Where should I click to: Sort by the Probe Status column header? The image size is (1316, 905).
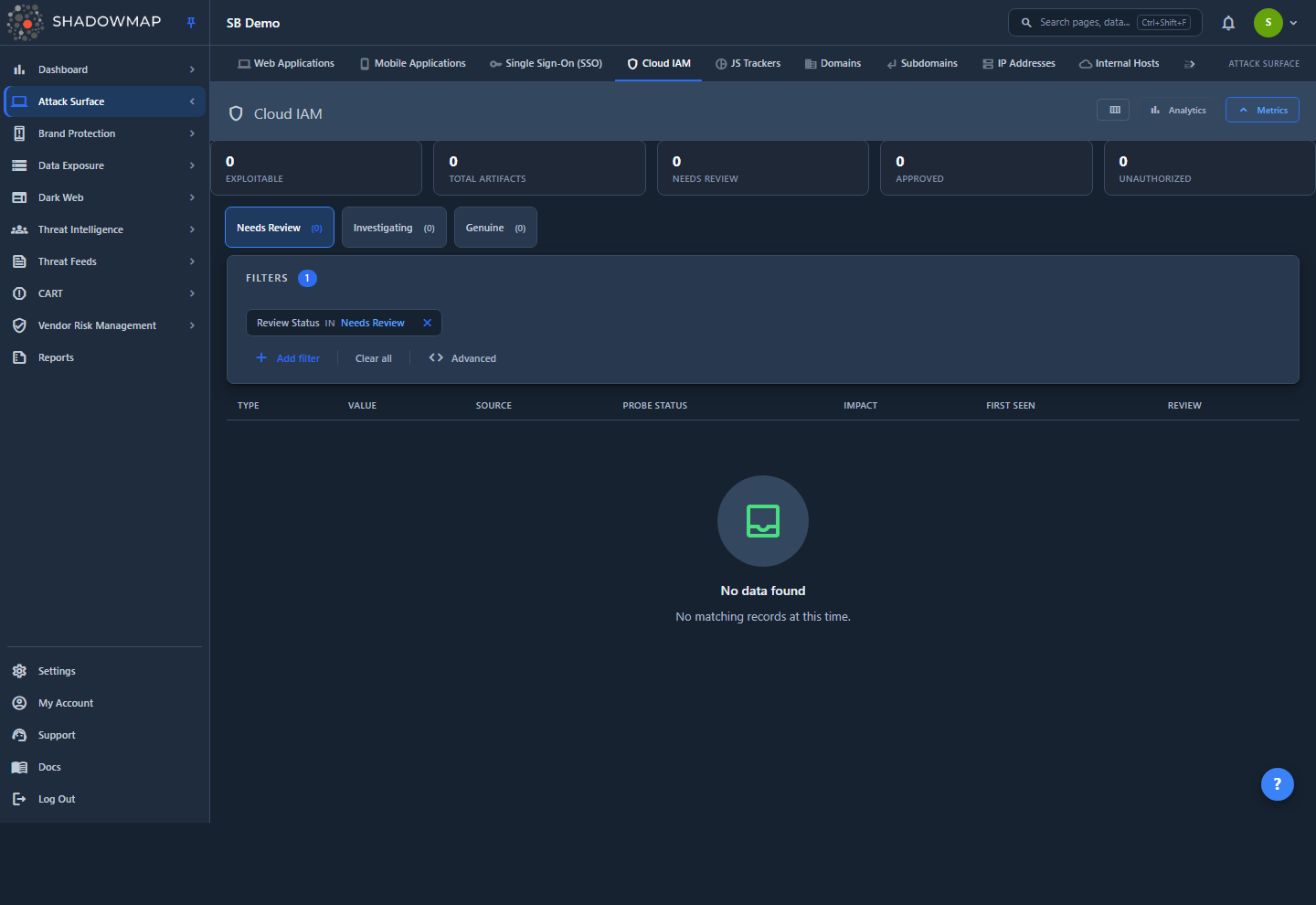point(655,405)
